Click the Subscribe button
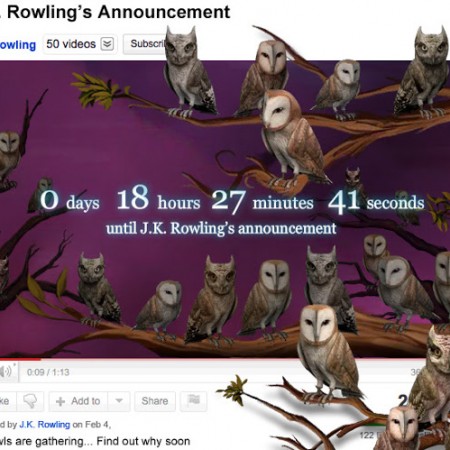Image resolution: width=450 pixels, height=450 pixels. pos(147,44)
